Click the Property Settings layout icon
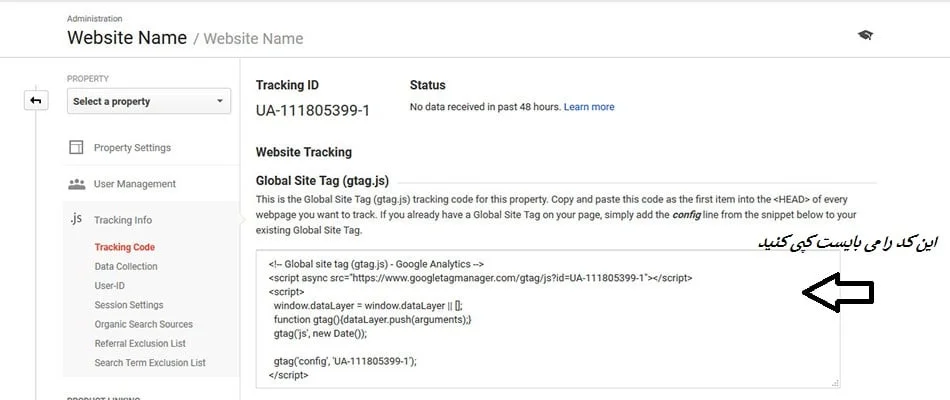Viewport: 950px width, 400px height. point(76,148)
